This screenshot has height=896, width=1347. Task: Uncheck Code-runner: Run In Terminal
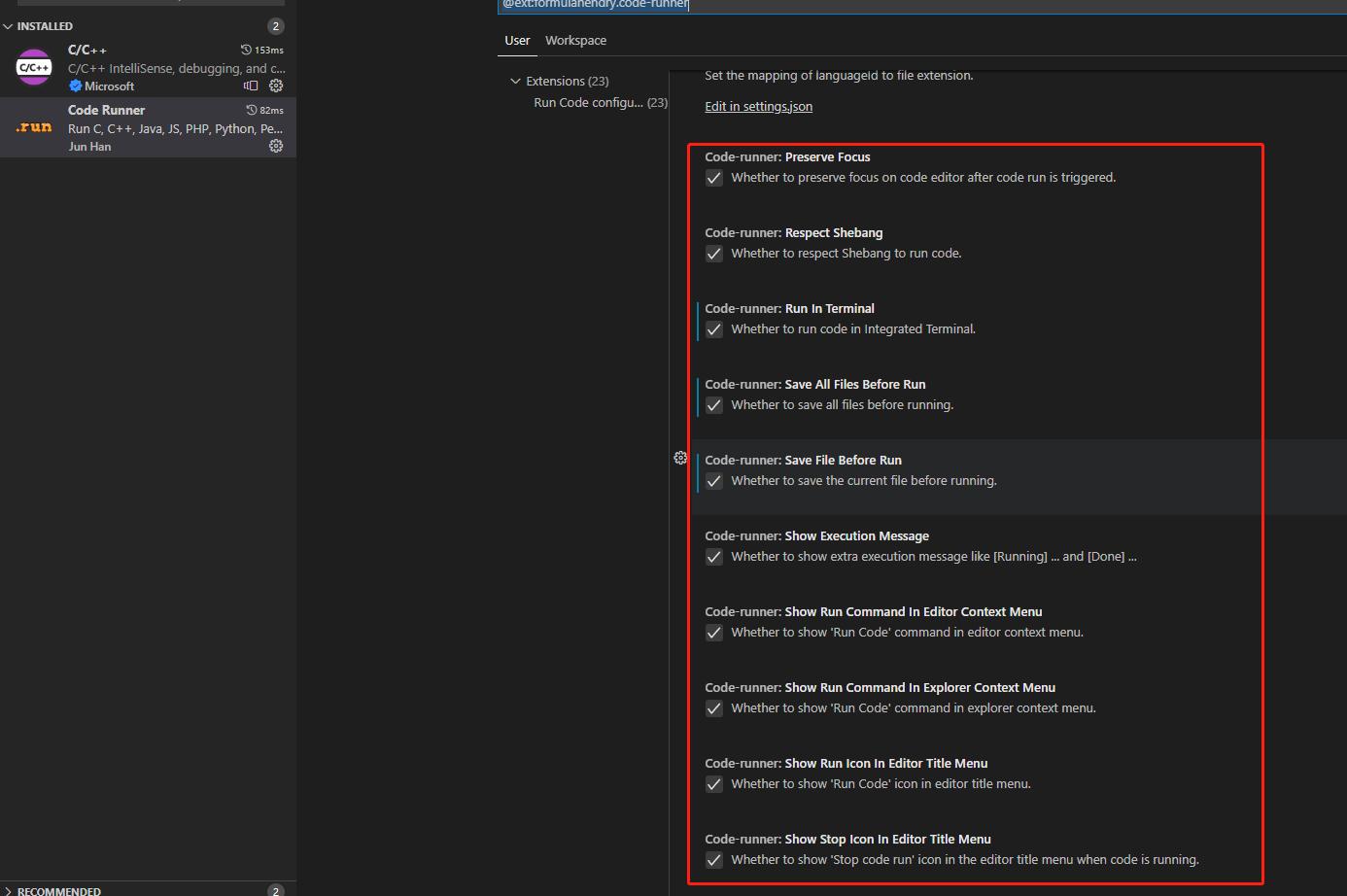coord(713,329)
